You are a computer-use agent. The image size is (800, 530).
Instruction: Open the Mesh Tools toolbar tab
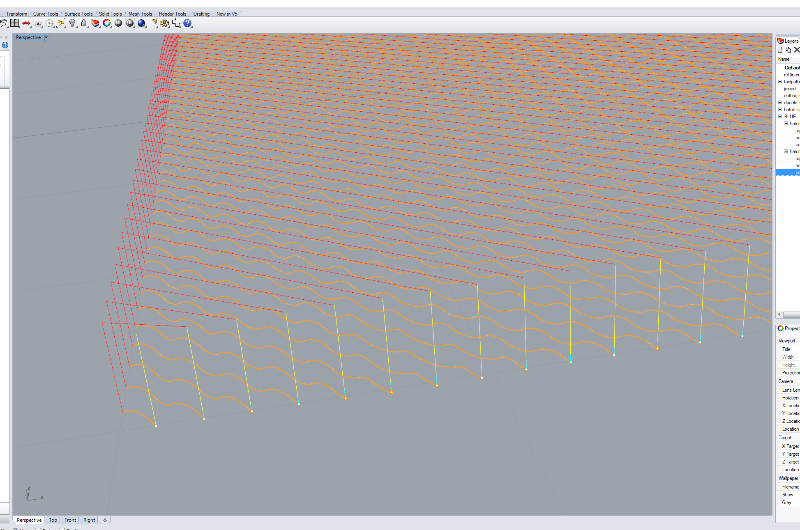tap(138, 14)
